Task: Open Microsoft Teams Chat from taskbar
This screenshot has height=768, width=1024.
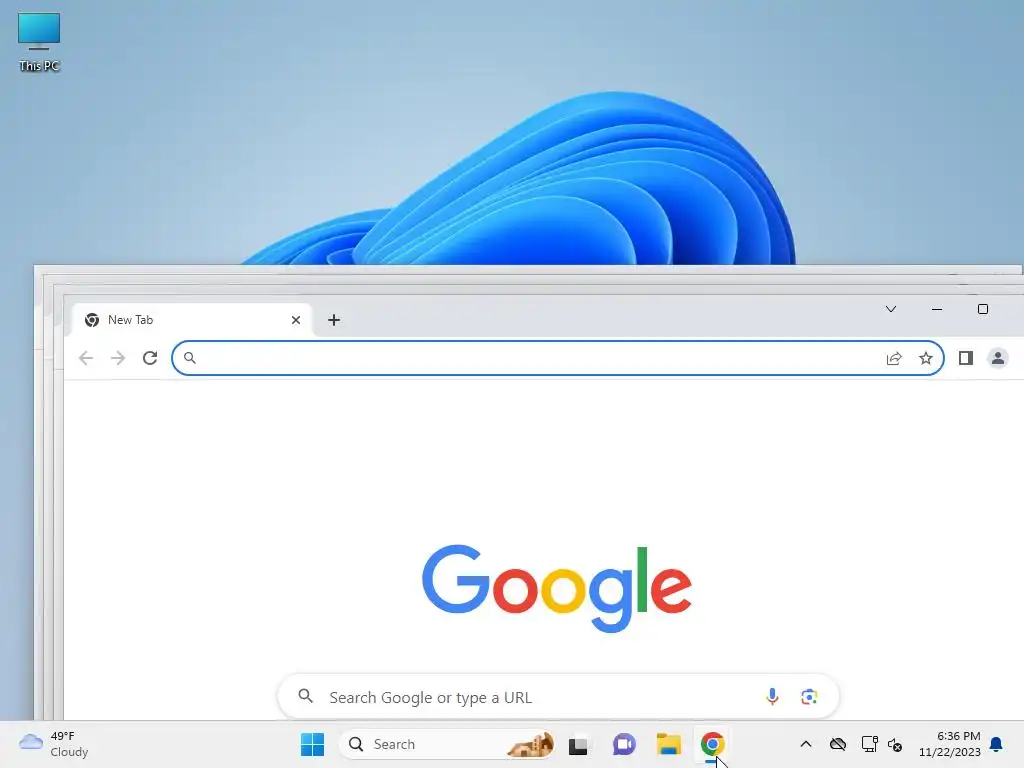Action: (x=624, y=744)
